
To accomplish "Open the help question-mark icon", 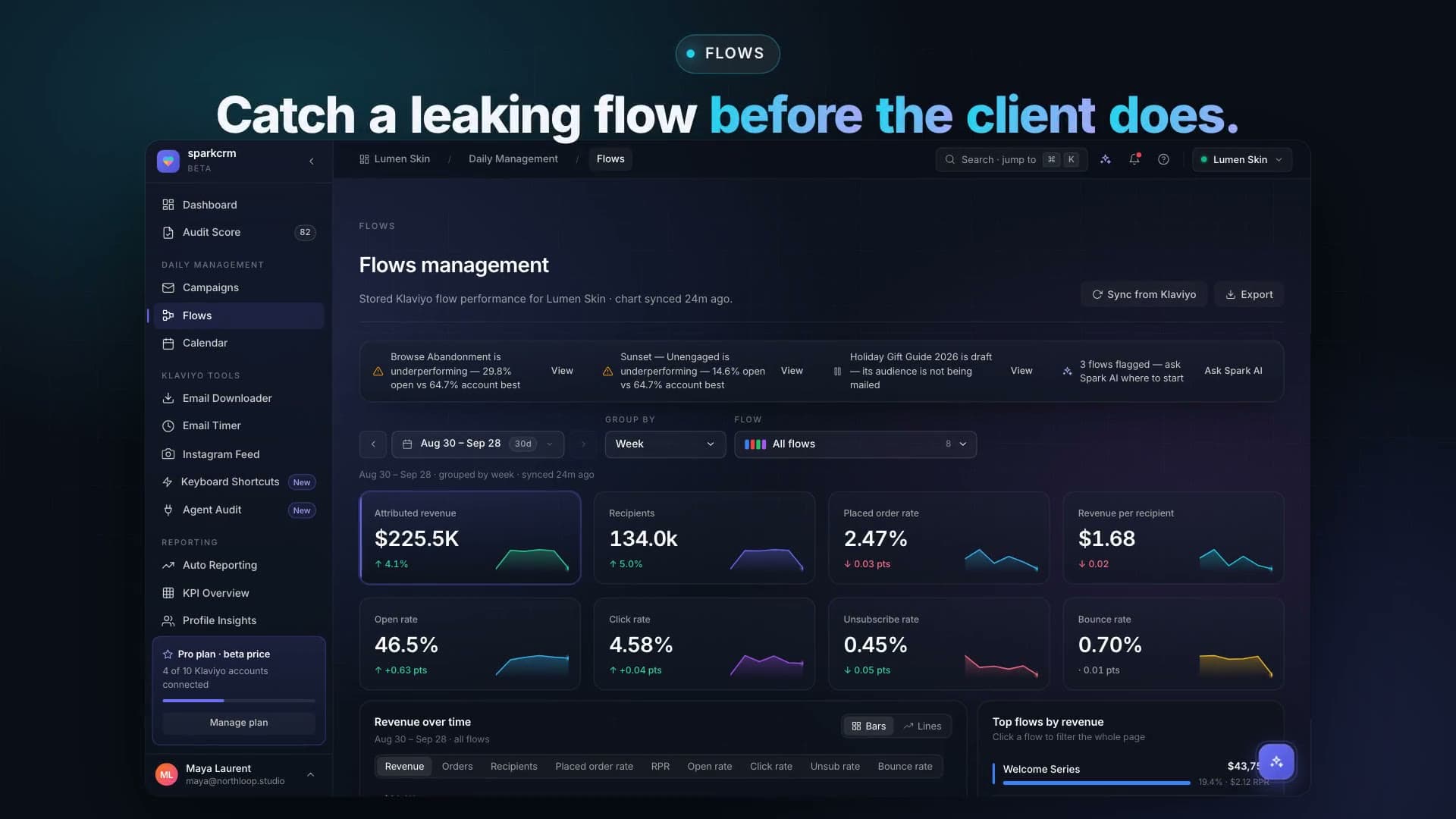I will [1163, 159].
